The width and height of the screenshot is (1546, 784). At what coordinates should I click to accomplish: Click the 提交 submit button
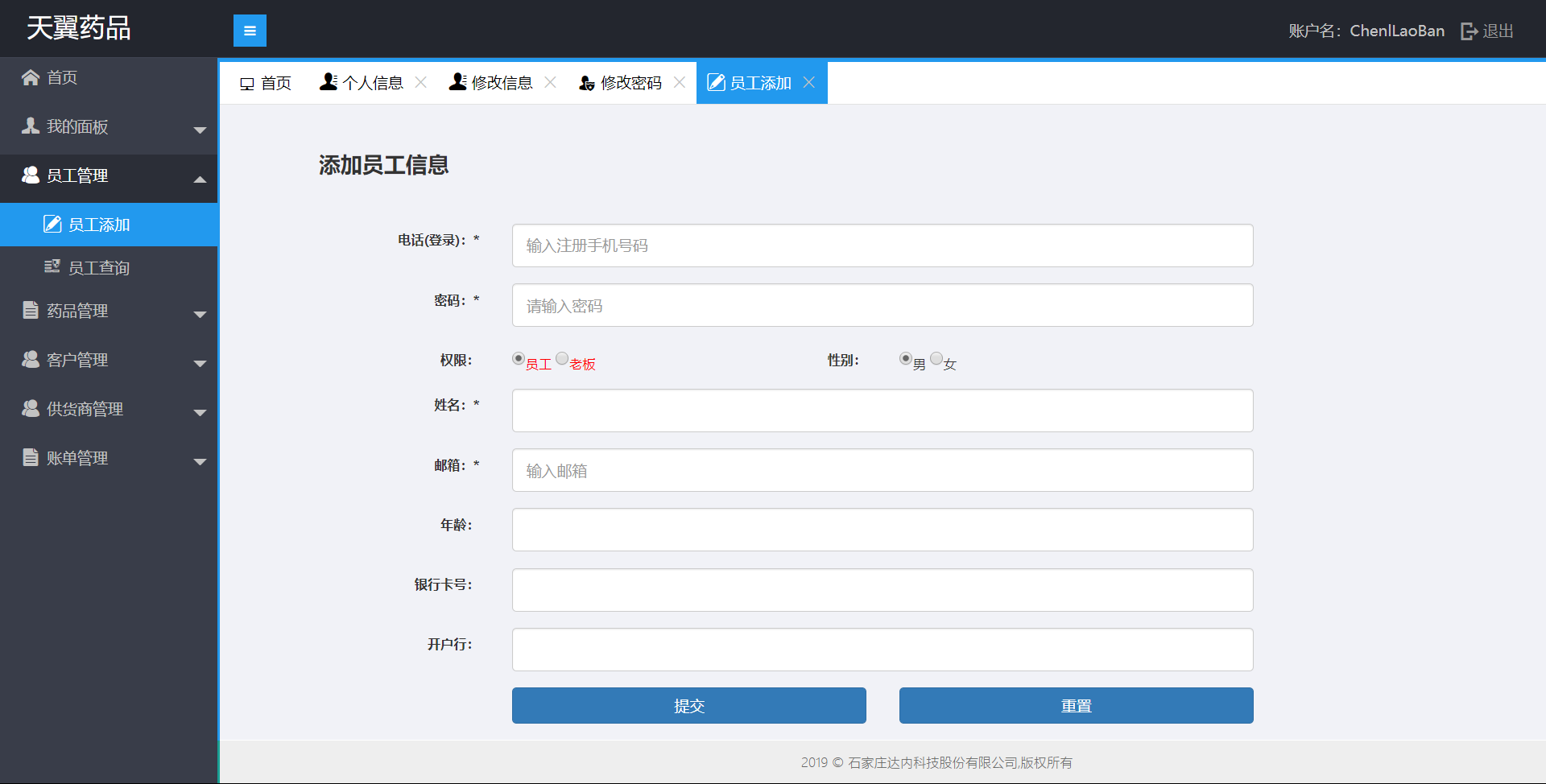688,706
